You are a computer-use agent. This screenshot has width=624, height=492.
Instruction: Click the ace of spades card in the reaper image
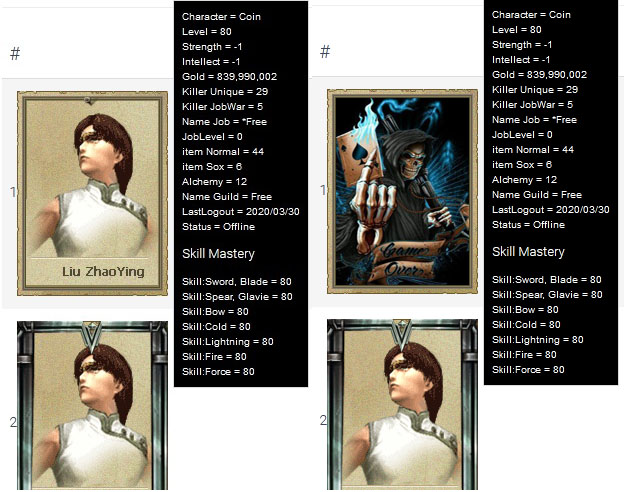pos(359,160)
